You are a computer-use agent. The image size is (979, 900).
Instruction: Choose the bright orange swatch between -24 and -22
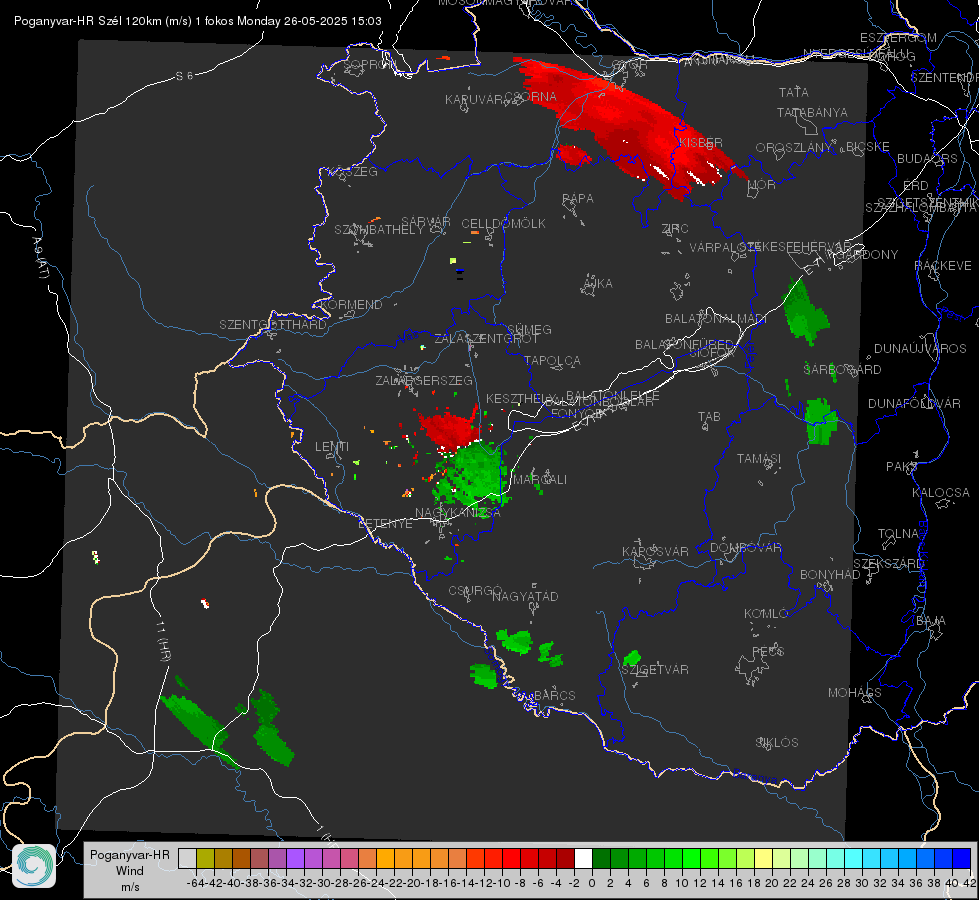coord(385,858)
